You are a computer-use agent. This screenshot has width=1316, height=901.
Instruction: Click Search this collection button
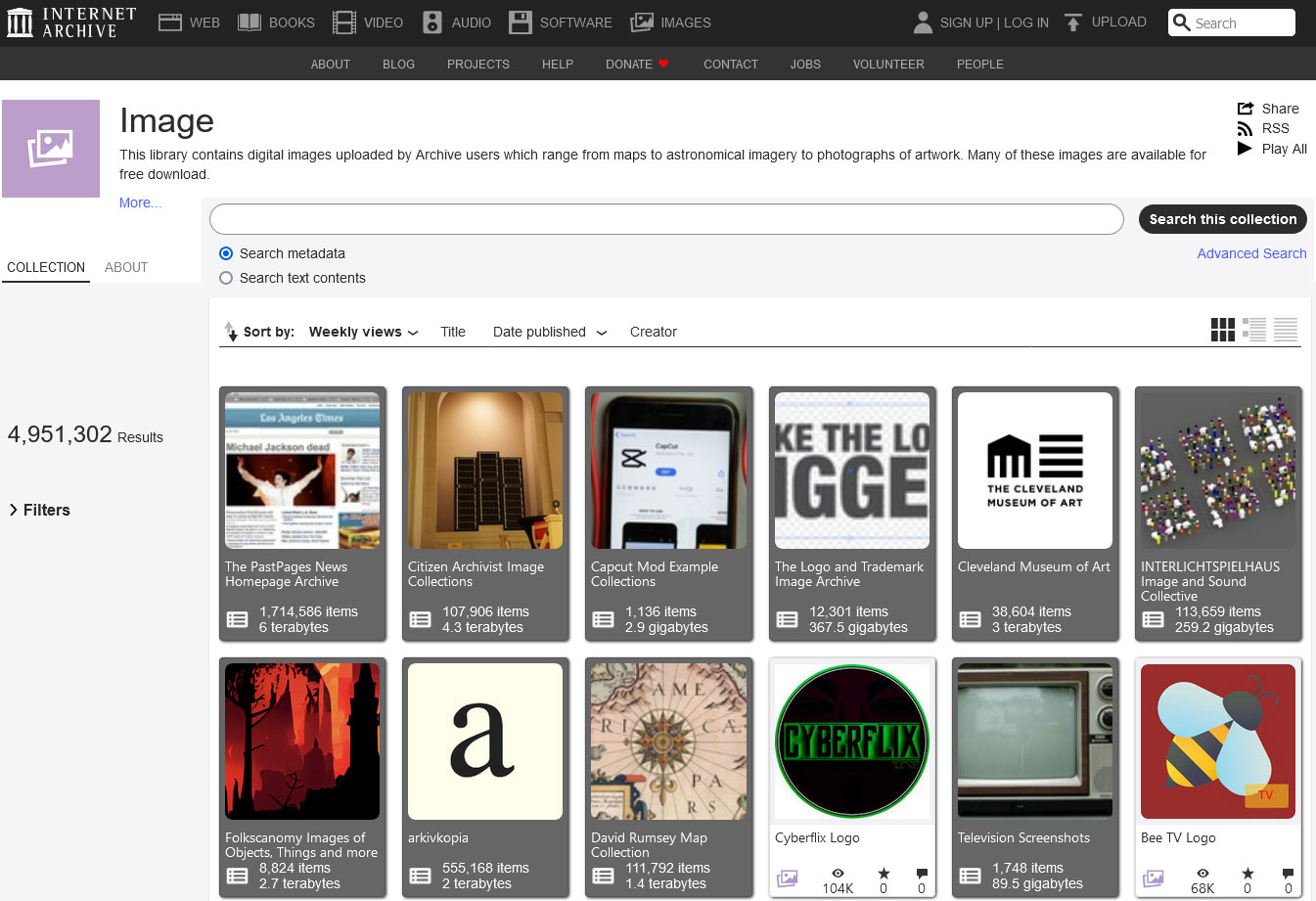pos(1223,219)
